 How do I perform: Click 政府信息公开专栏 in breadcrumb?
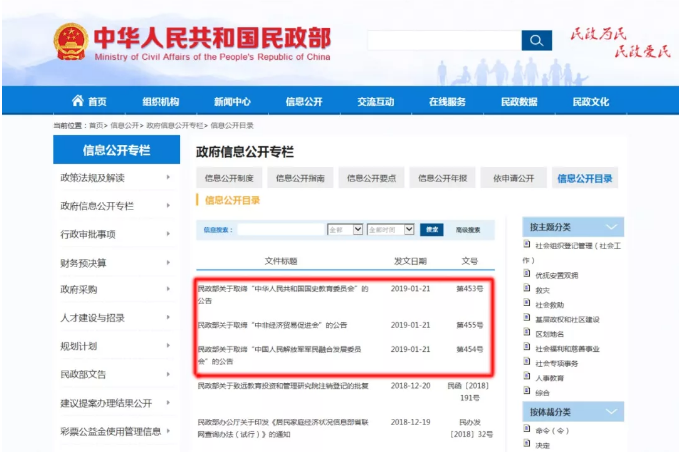(175, 125)
